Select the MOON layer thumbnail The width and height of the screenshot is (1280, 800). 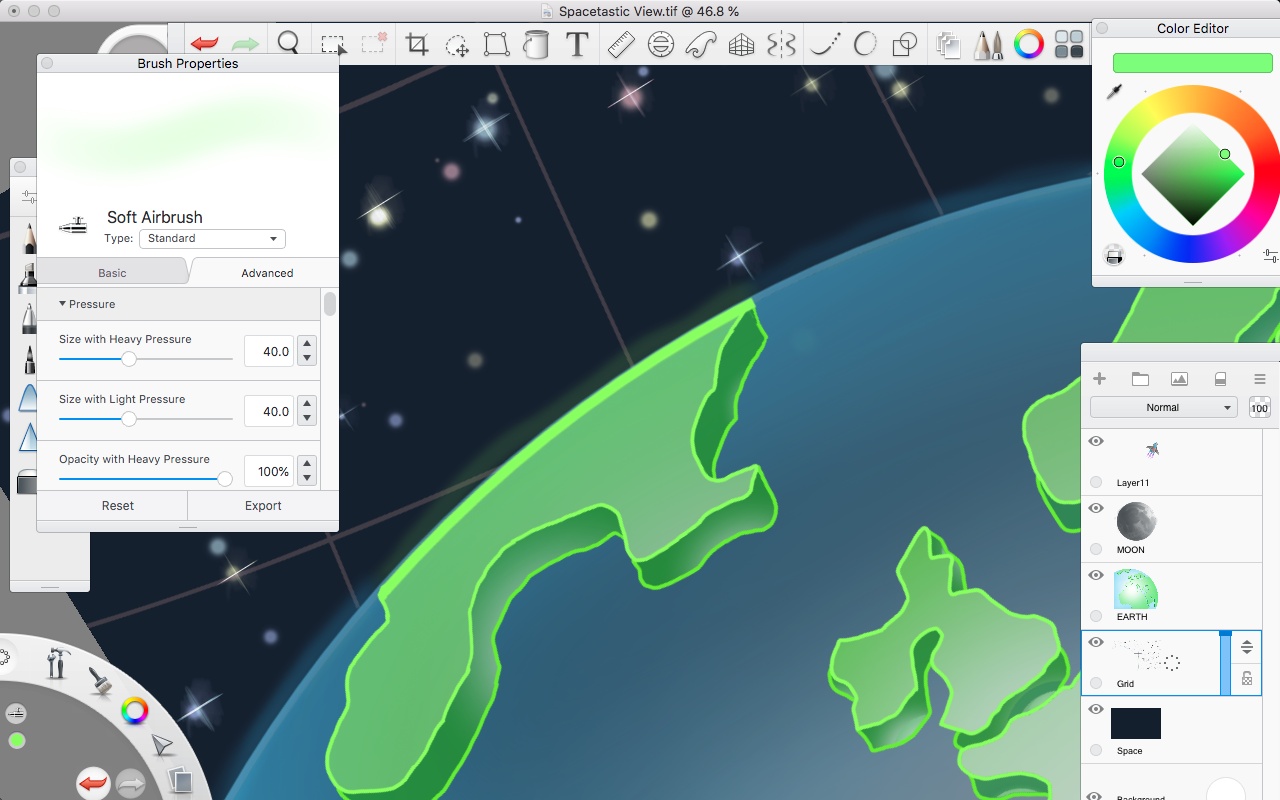click(x=1136, y=521)
